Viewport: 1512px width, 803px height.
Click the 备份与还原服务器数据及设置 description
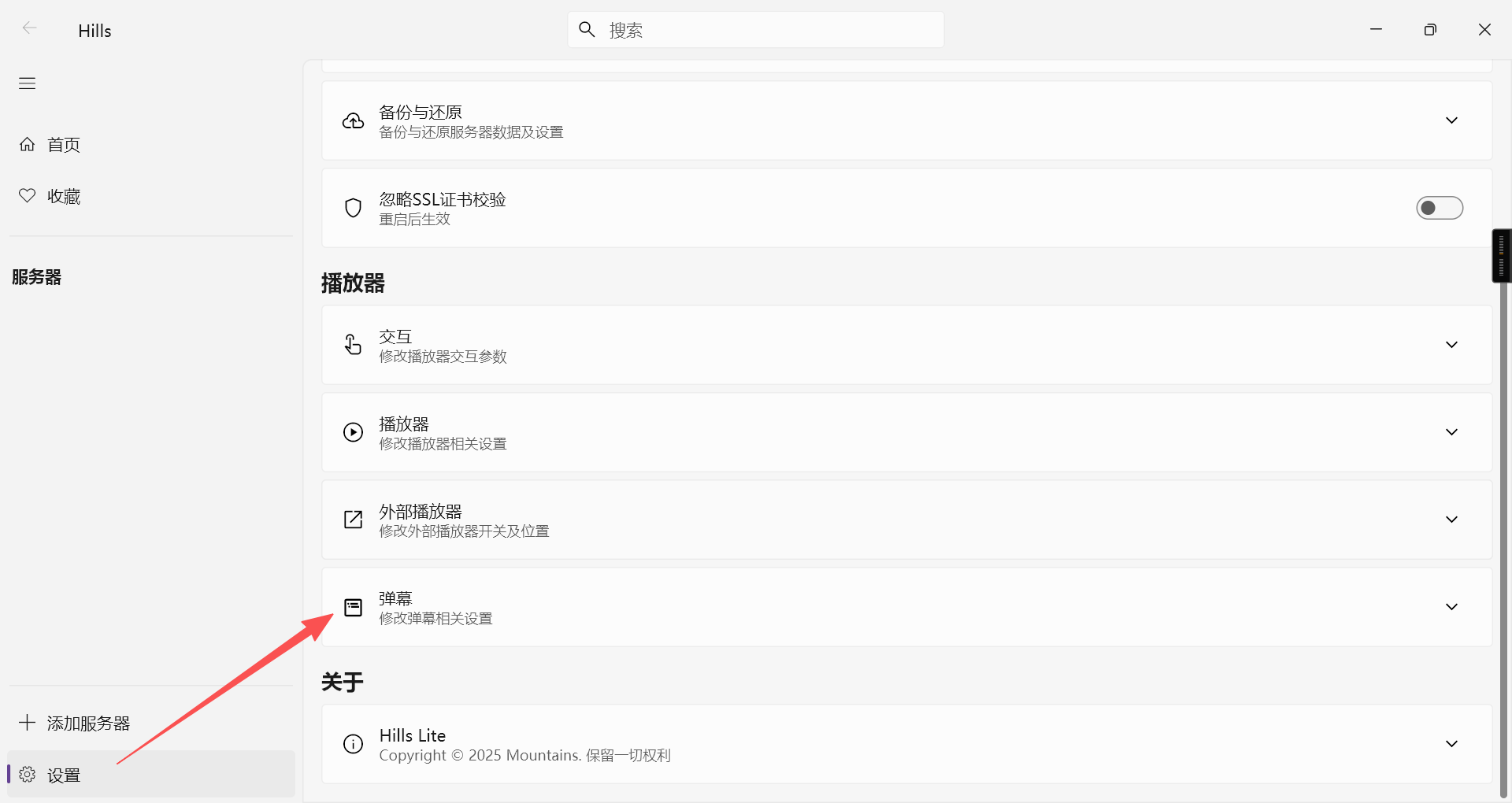(471, 132)
